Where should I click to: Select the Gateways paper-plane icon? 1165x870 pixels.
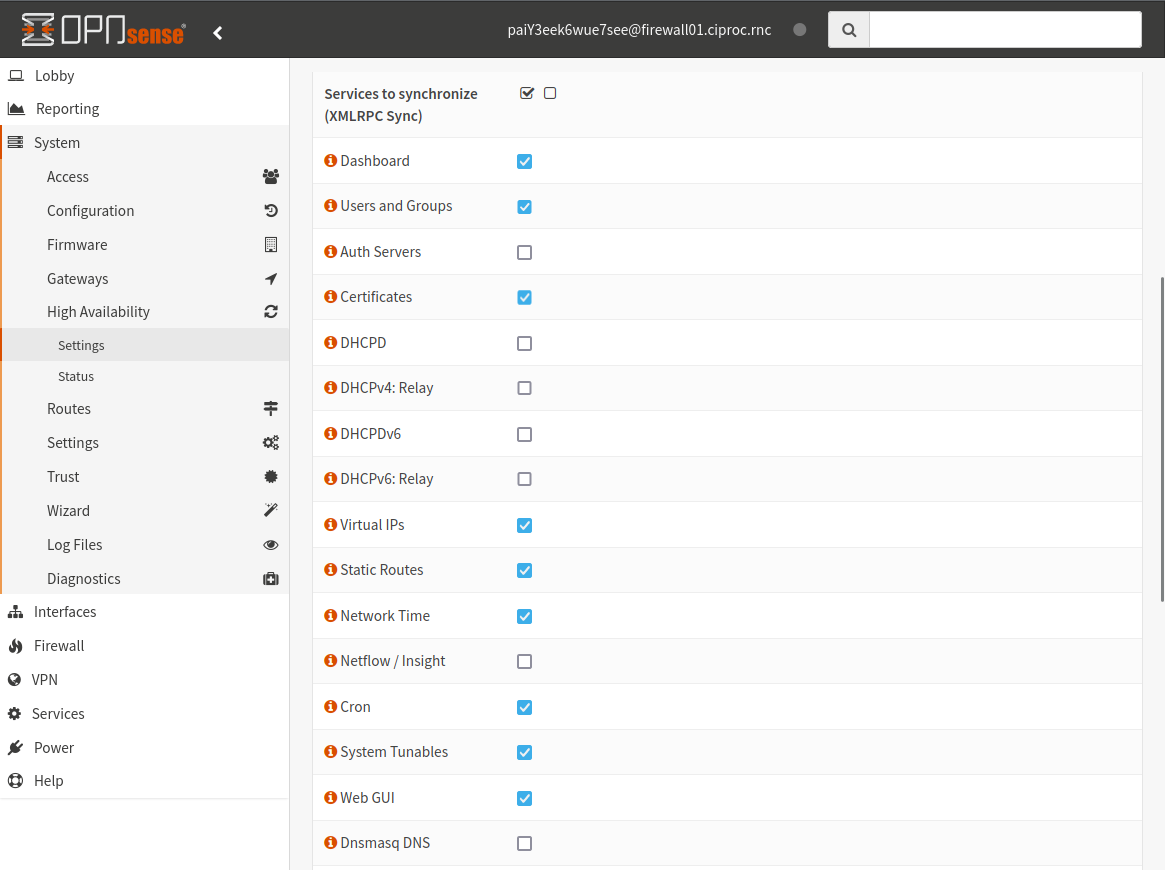point(270,278)
